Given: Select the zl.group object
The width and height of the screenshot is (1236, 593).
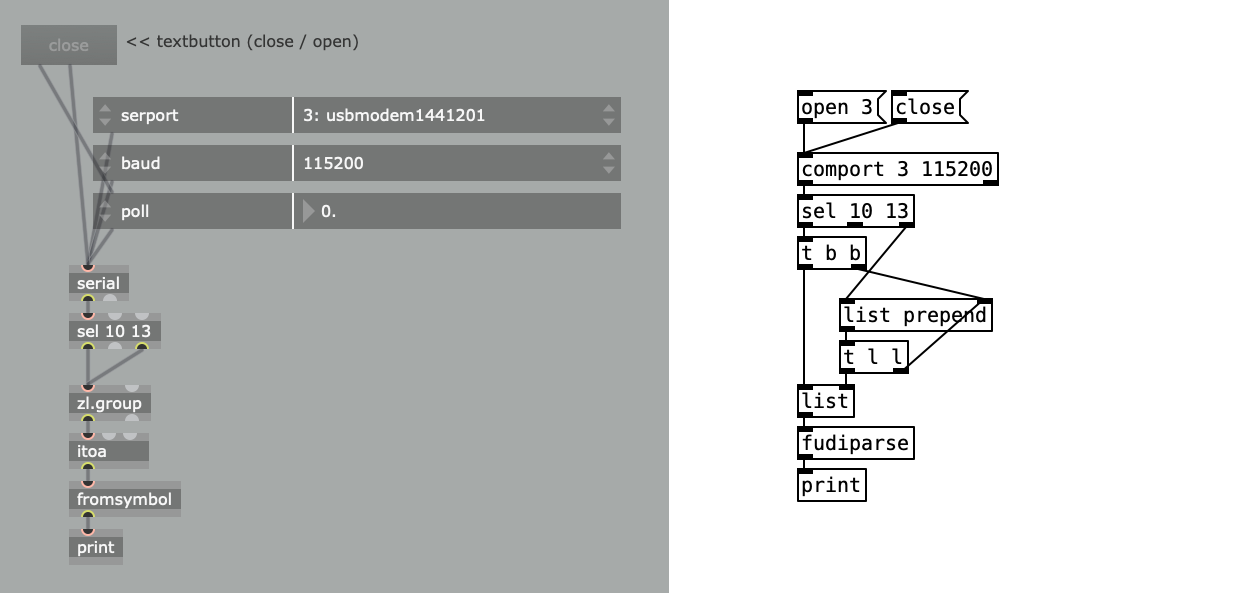Looking at the screenshot, I should [x=108, y=402].
